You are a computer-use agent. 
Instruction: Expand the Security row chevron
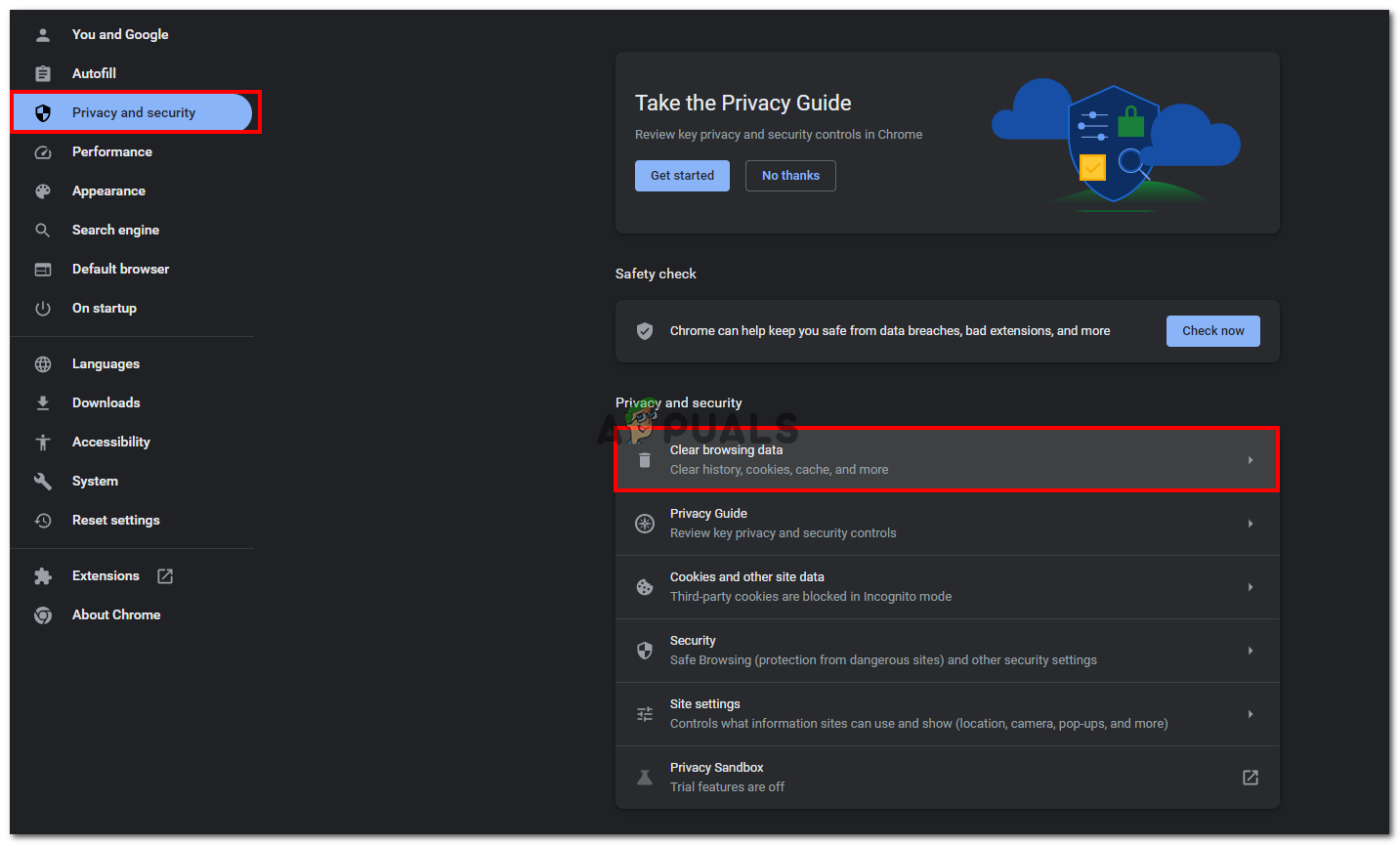pyautogui.click(x=1250, y=651)
